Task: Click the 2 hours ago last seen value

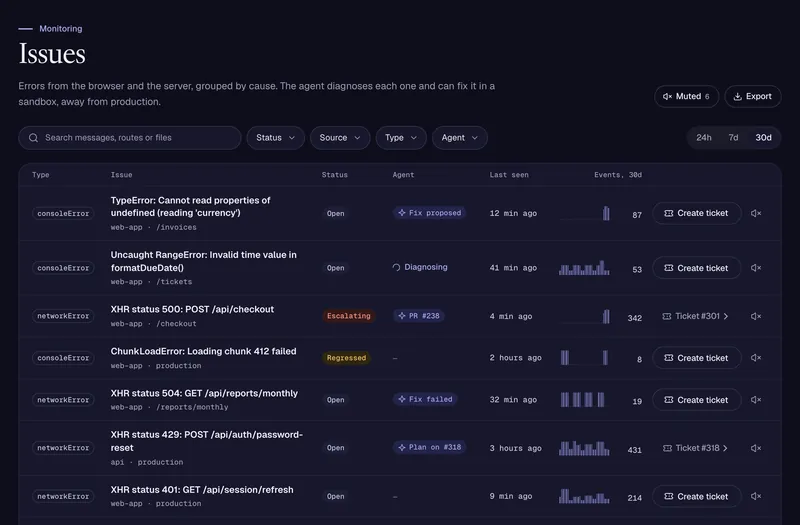Action: [515, 358]
